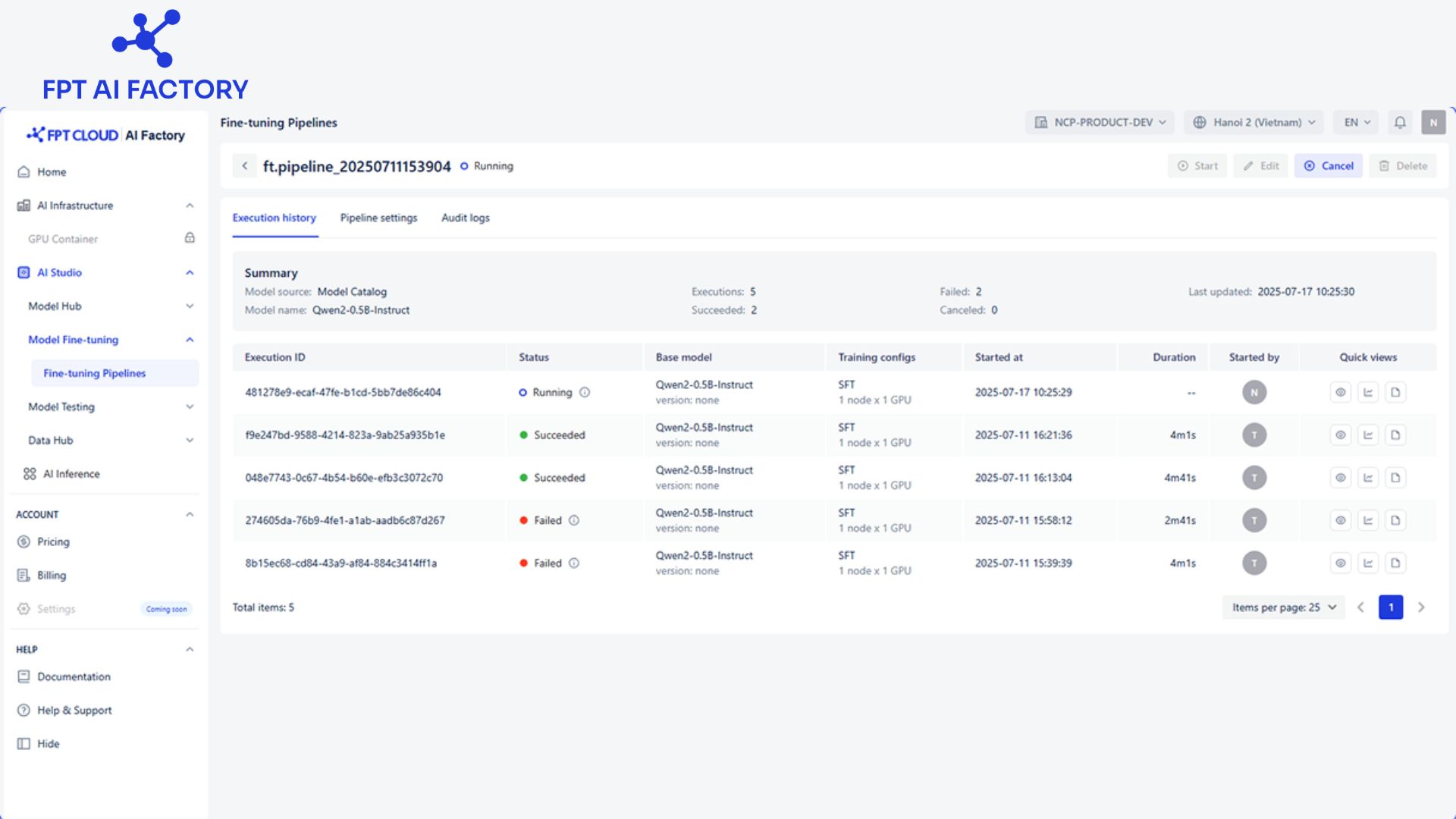Click the info icon next to Running status
The image size is (1456, 819).
585,392
